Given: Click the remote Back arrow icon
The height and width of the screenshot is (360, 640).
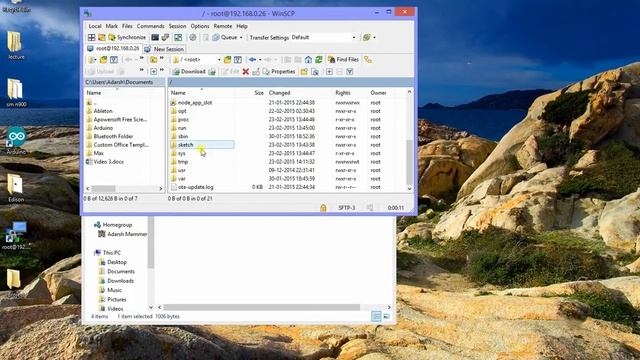Looking at the screenshot, I should (x=253, y=60).
